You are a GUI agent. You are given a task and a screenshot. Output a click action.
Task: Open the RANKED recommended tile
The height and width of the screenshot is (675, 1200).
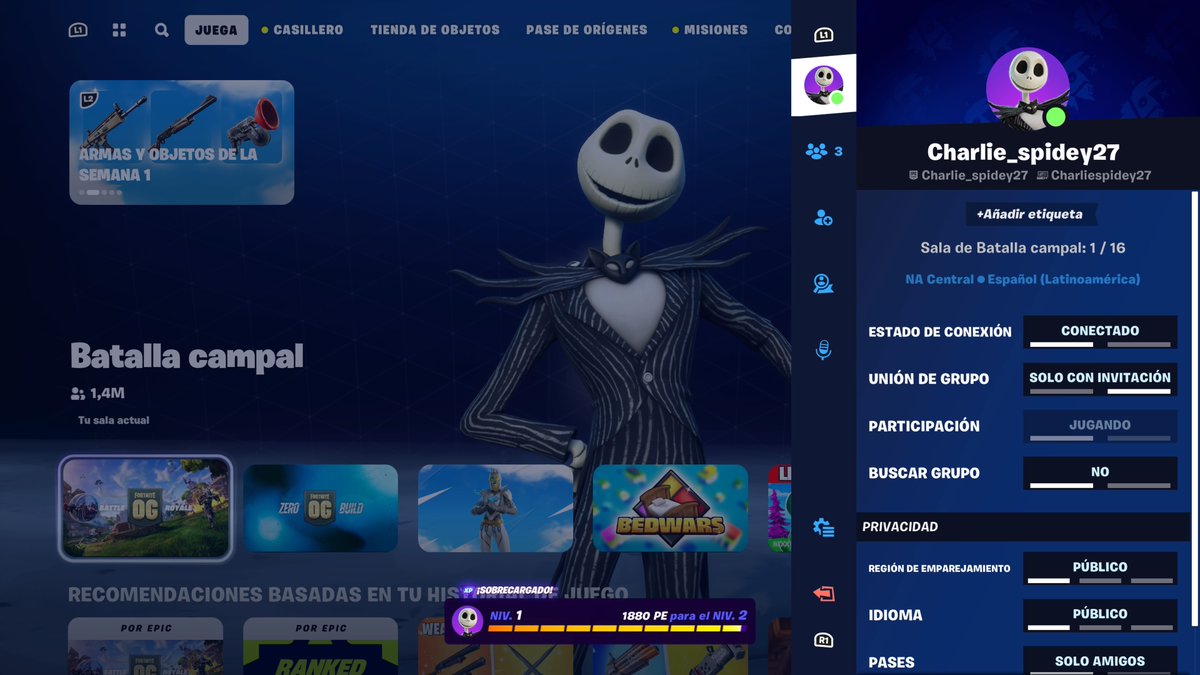coord(320,646)
